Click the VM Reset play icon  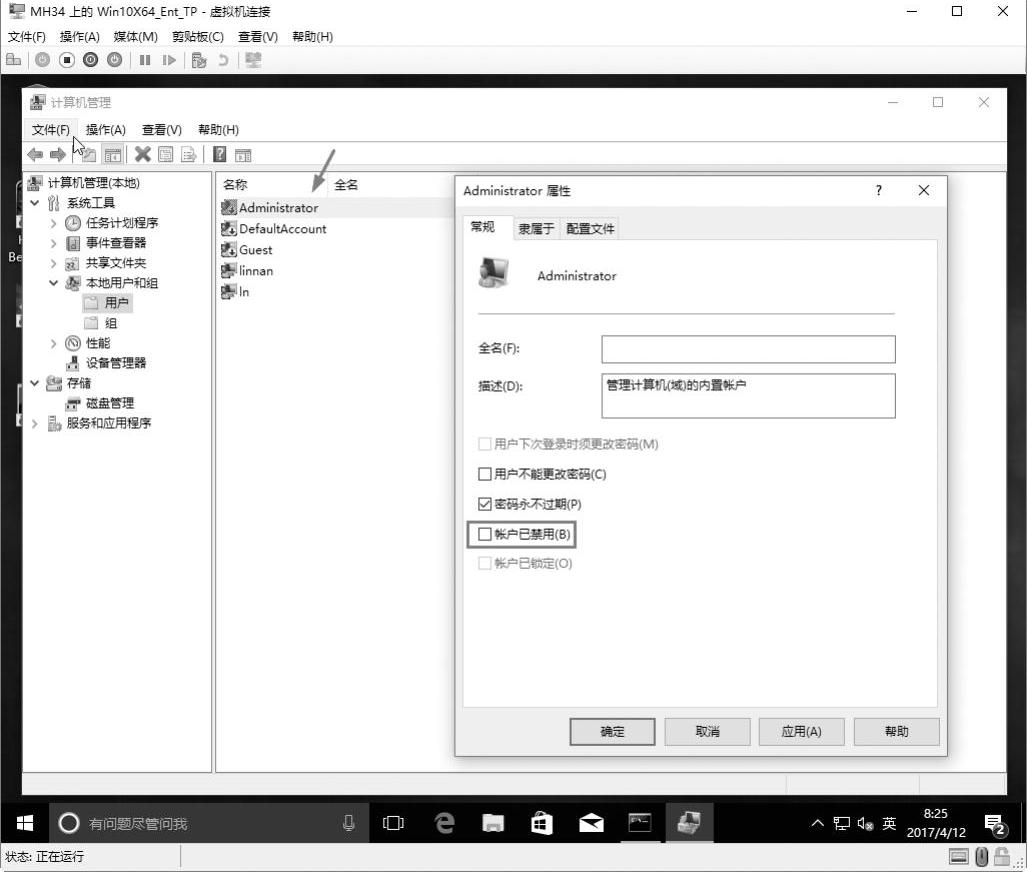click(x=169, y=60)
